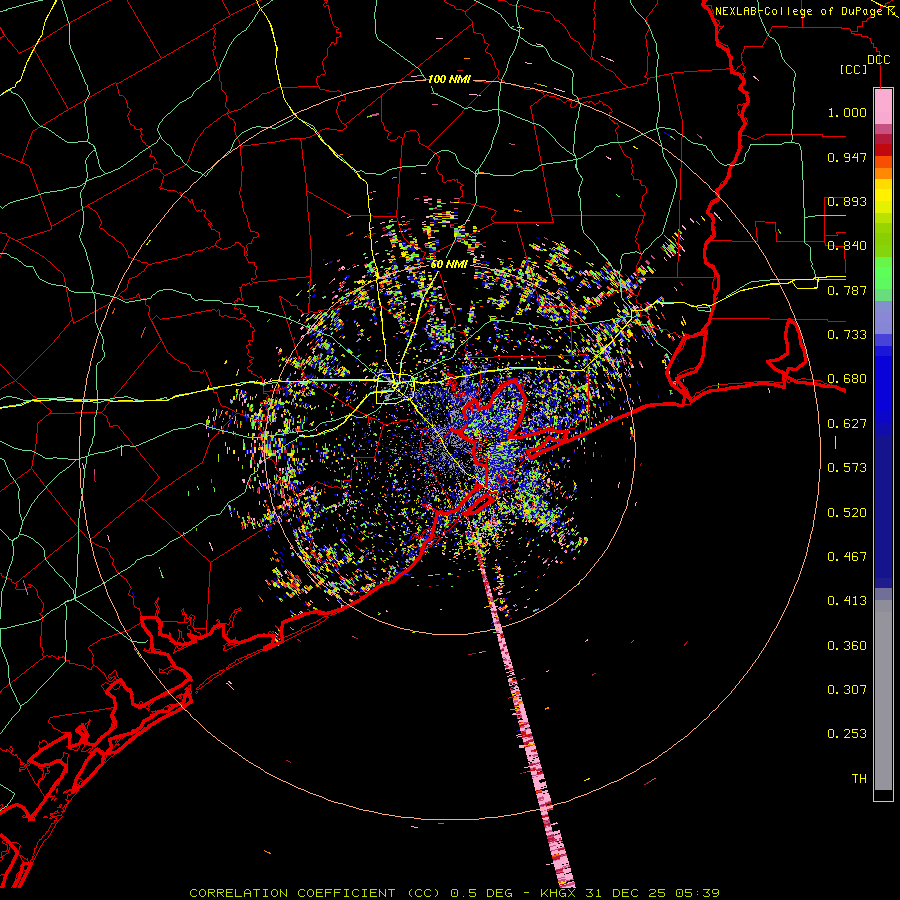This screenshot has width=900, height=900.
Task: Click the 0.5 DEG elevation text
Action: click(480, 893)
